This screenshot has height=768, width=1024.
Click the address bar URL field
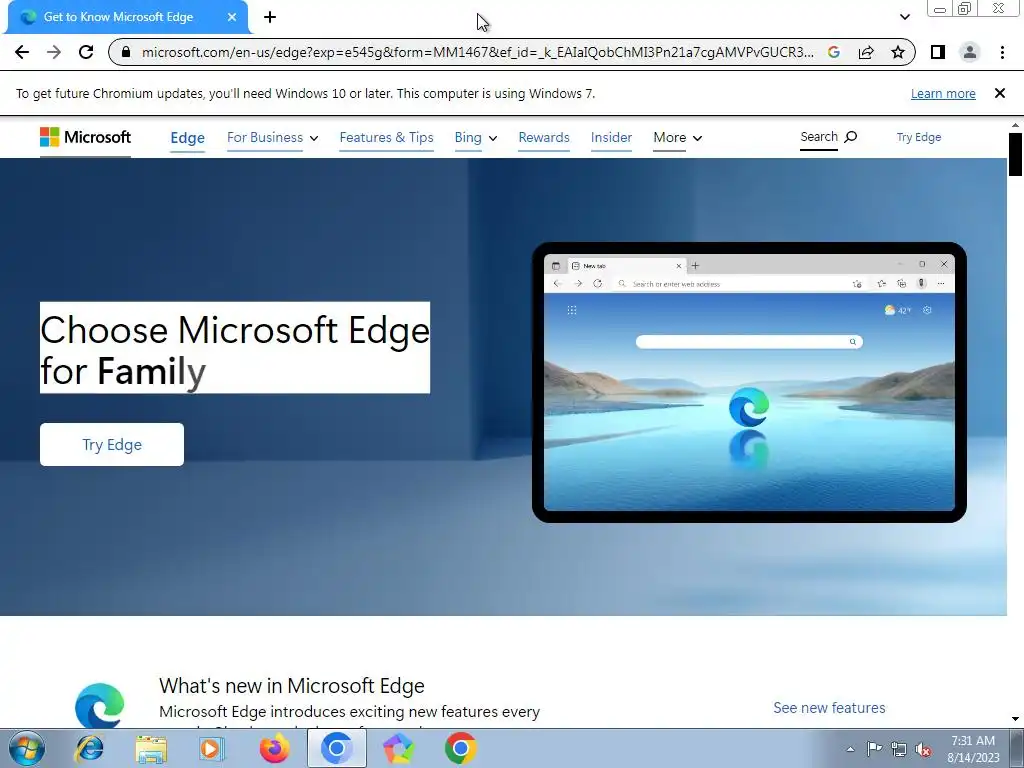point(477,52)
